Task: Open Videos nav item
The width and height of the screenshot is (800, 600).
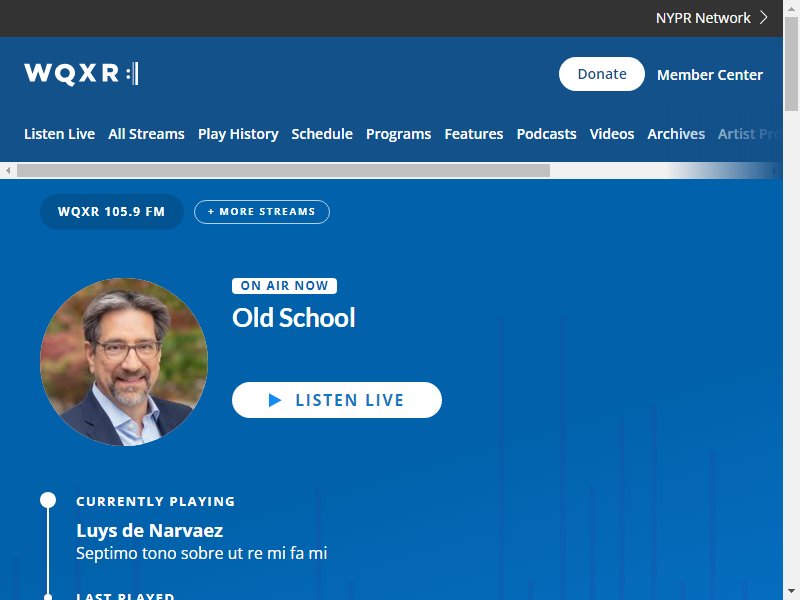Action: pos(612,134)
